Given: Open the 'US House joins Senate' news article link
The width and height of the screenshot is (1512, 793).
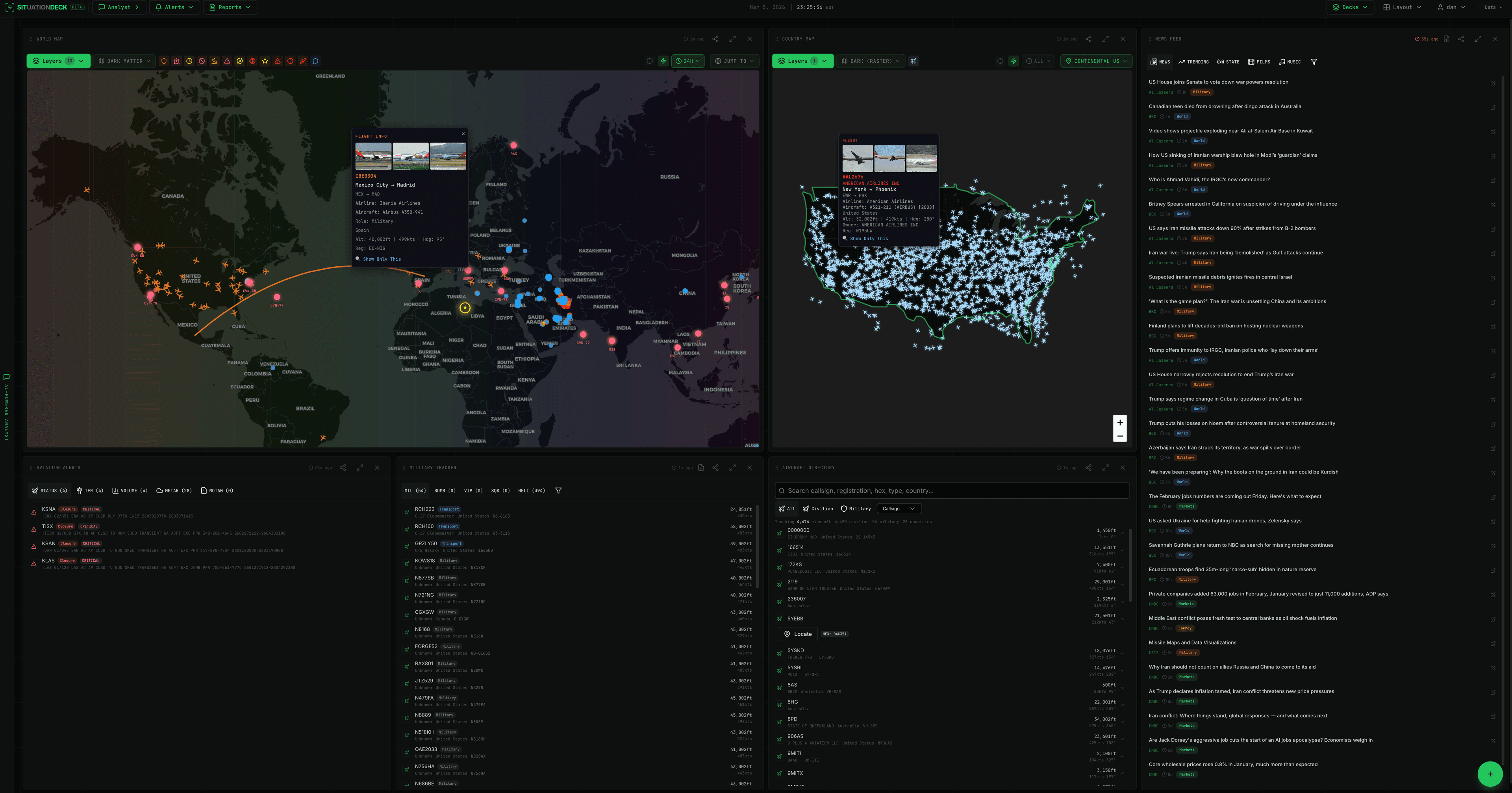Looking at the screenshot, I should click(x=1493, y=83).
